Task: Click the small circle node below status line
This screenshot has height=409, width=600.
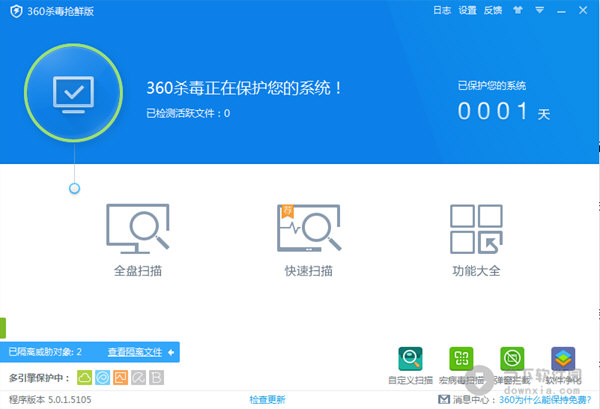Action: pyautogui.click(x=74, y=188)
